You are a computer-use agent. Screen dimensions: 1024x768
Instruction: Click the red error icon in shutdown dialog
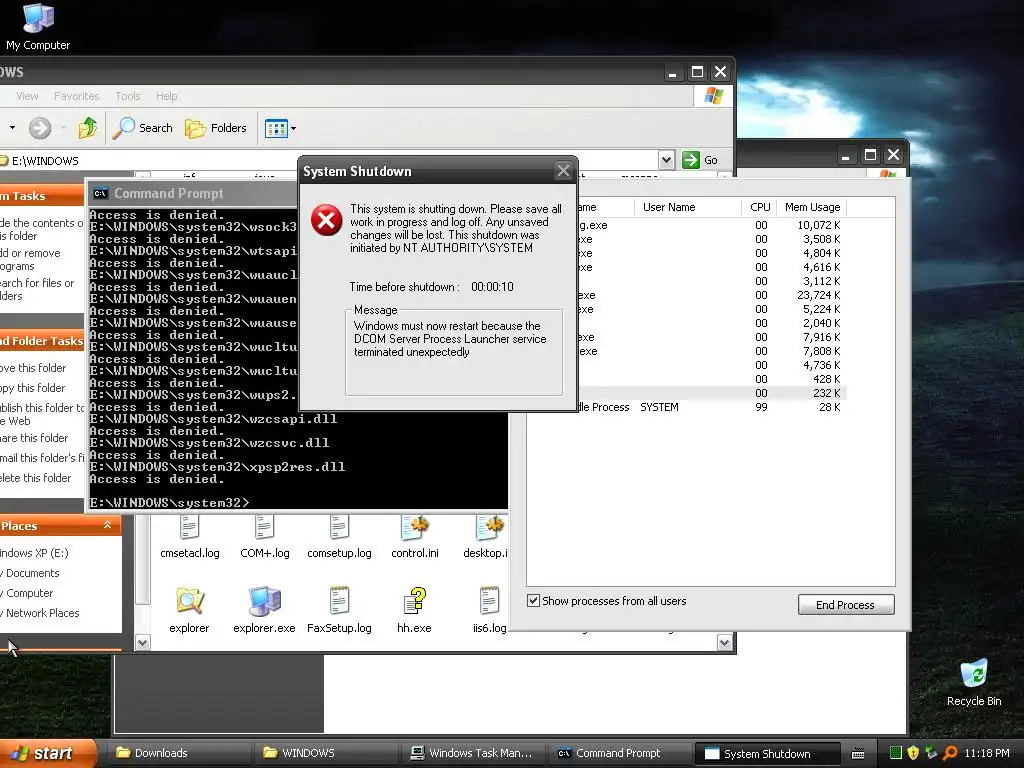pyautogui.click(x=327, y=219)
